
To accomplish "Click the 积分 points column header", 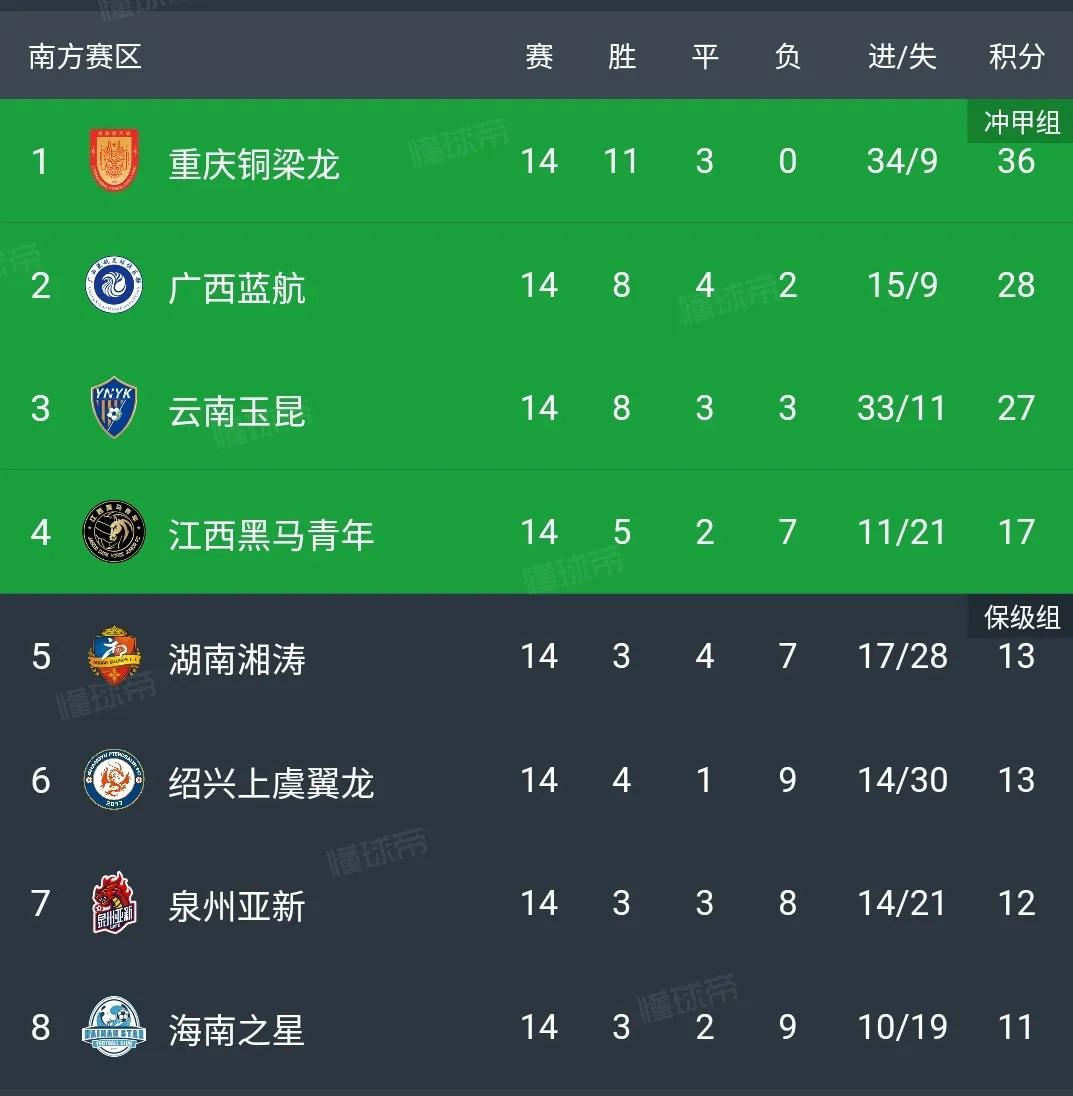I will click(1016, 57).
